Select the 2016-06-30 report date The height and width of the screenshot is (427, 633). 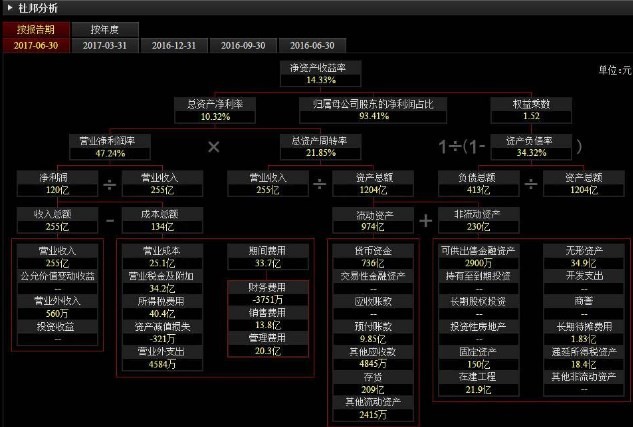(312, 45)
